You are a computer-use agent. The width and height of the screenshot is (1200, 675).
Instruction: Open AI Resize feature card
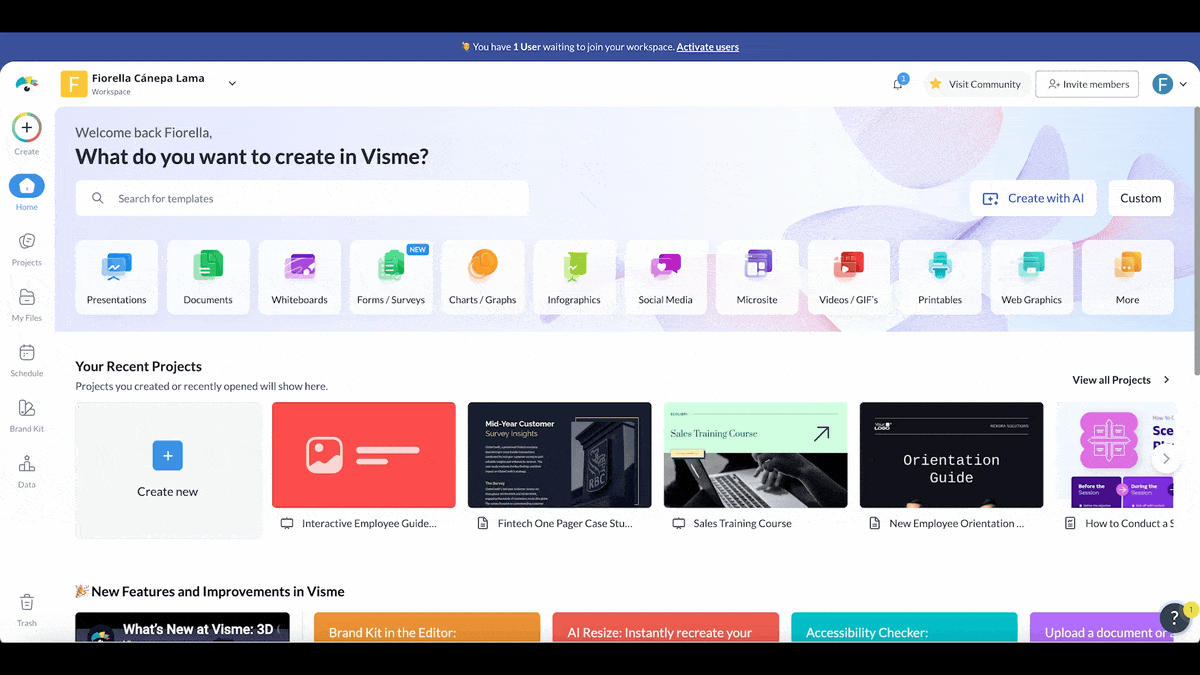(x=666, y=627)
